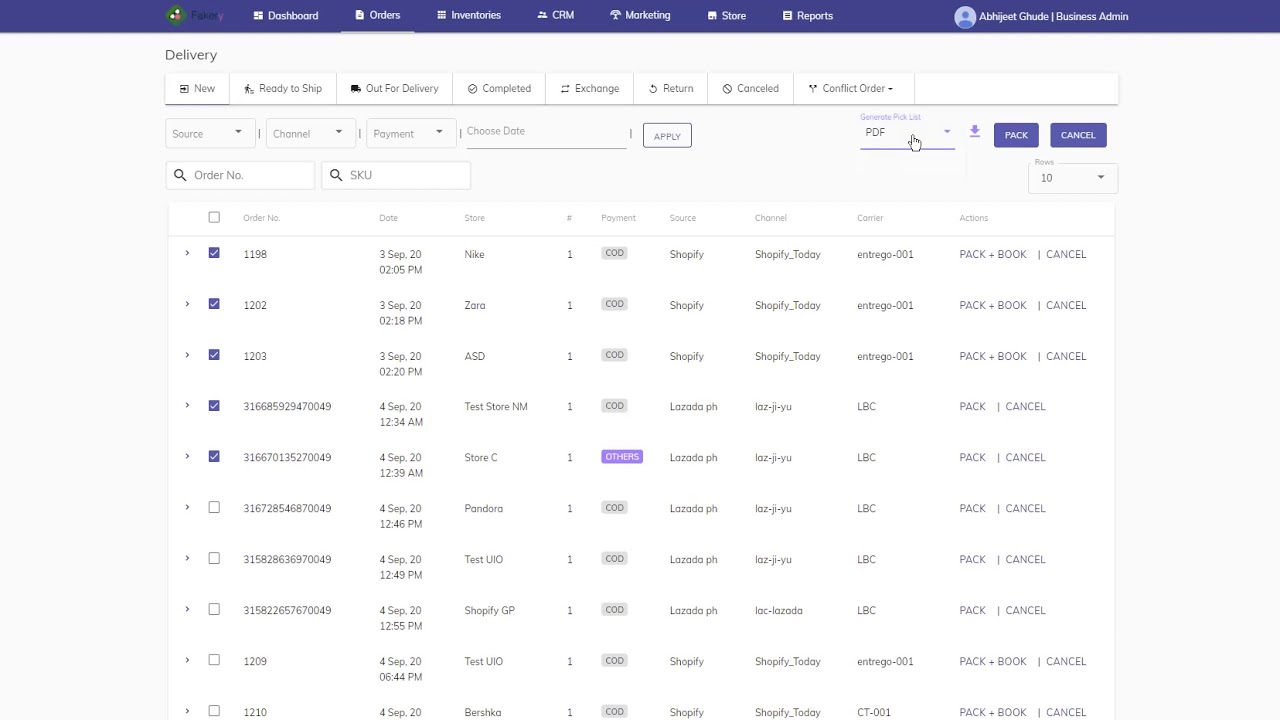This screenshot has height=720, width=1280.
Task: Click the download pick list icon
Action: (975, 132)
